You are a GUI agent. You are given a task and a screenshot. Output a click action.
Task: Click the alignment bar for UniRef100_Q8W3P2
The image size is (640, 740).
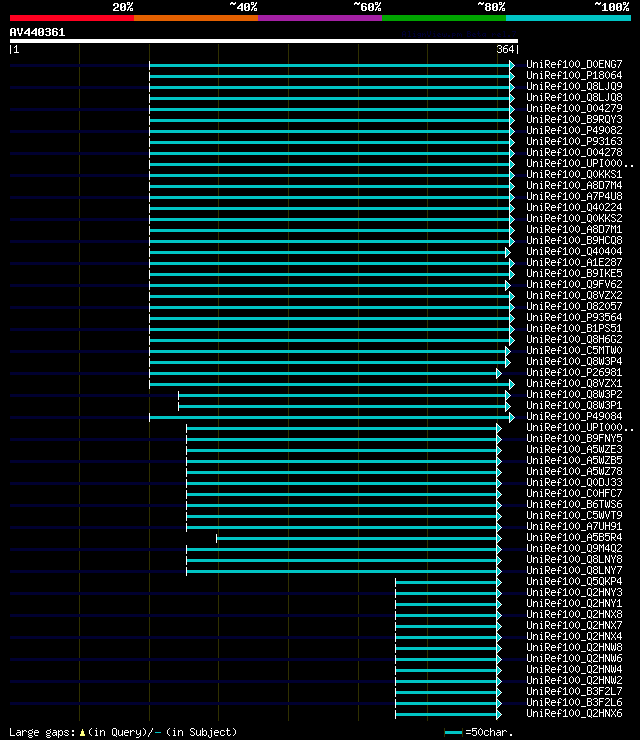pyautogui.click(x=345, y=395)
